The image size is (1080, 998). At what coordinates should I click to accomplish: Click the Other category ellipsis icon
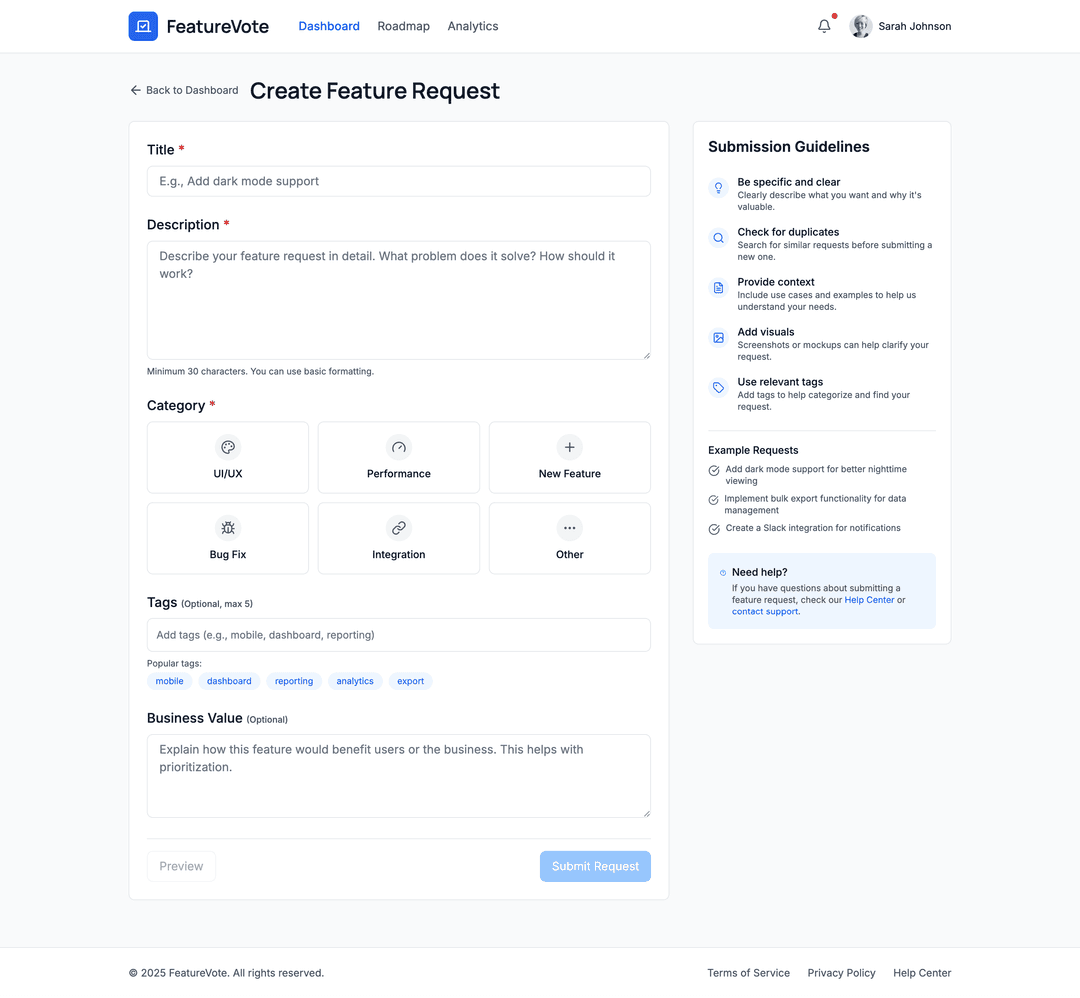pos(569,528)
